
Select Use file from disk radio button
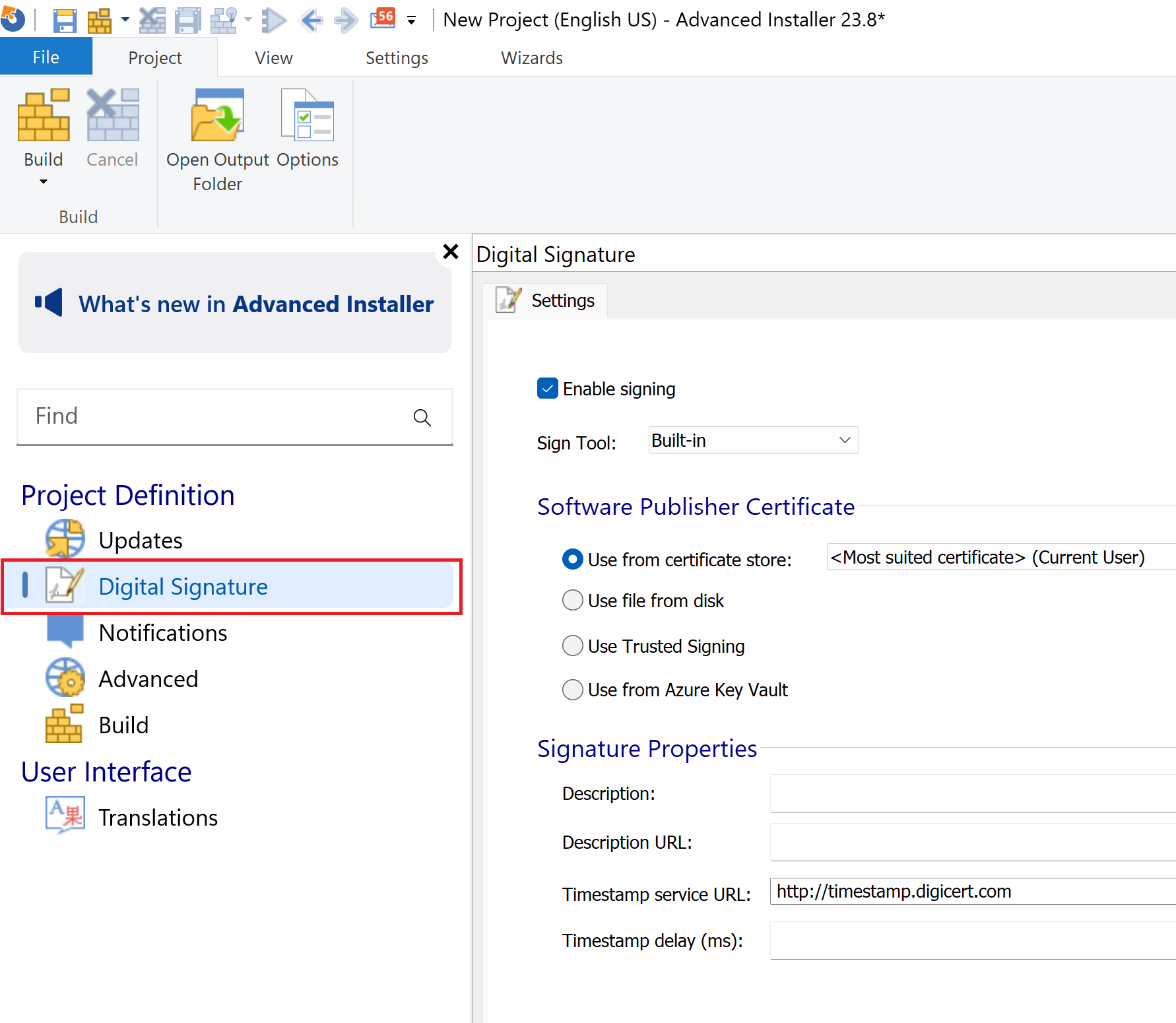tap(573, 601)
